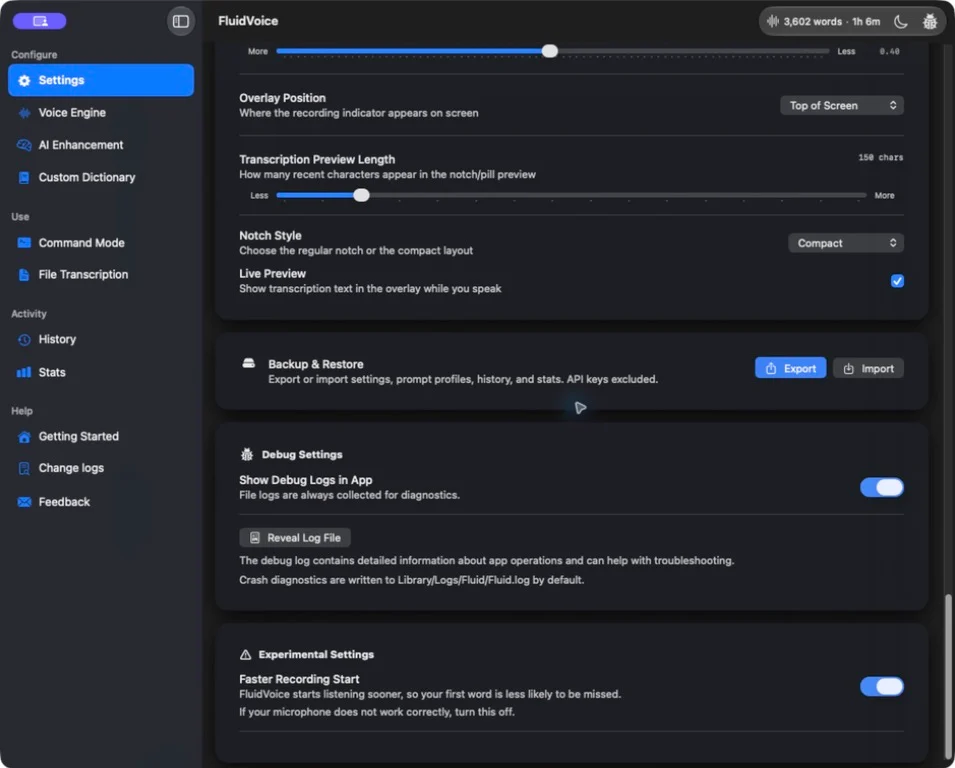
Task: Click the Voice Engine waveform icon
Action: coord(24,113)
